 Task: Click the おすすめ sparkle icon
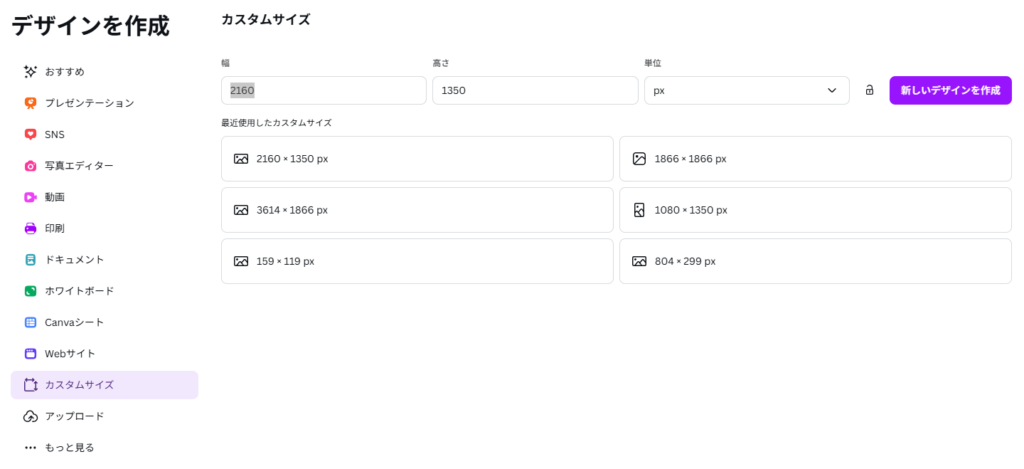30,72
